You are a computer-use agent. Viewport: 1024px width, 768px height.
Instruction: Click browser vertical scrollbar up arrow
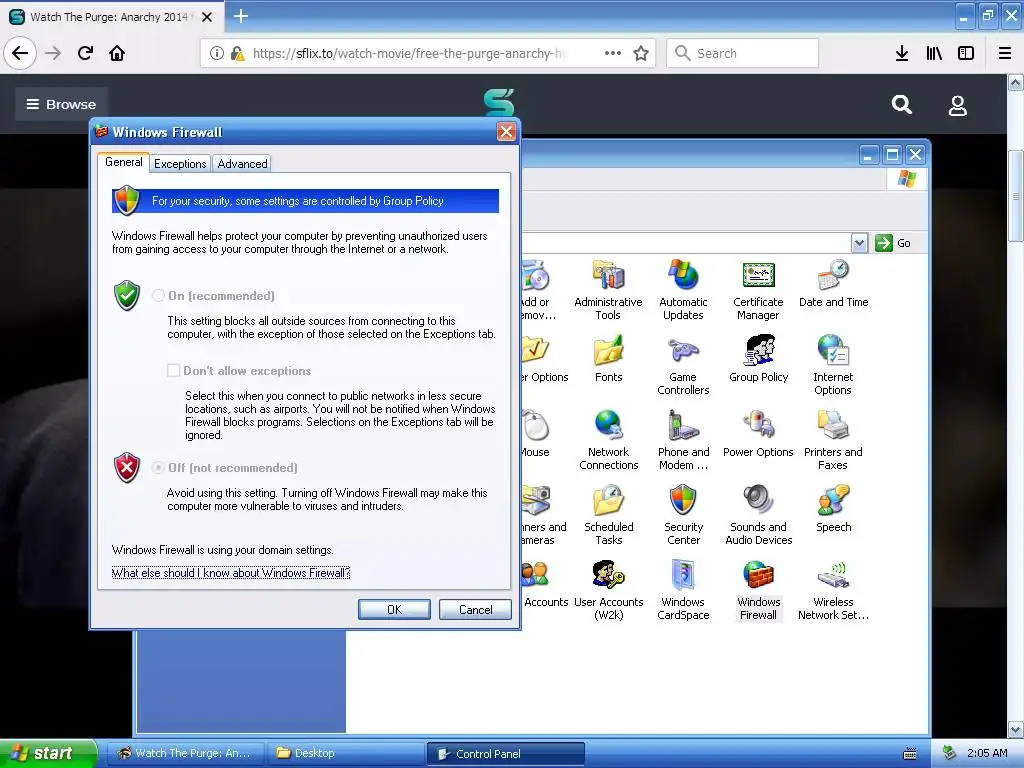[x=1016, y=82]
